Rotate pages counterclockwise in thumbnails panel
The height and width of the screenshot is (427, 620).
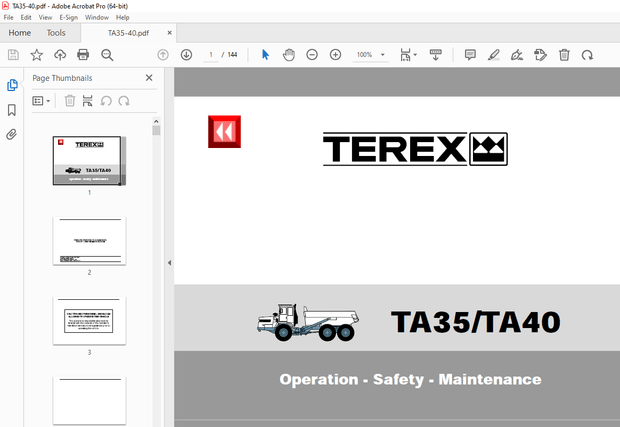coord(106,101)
